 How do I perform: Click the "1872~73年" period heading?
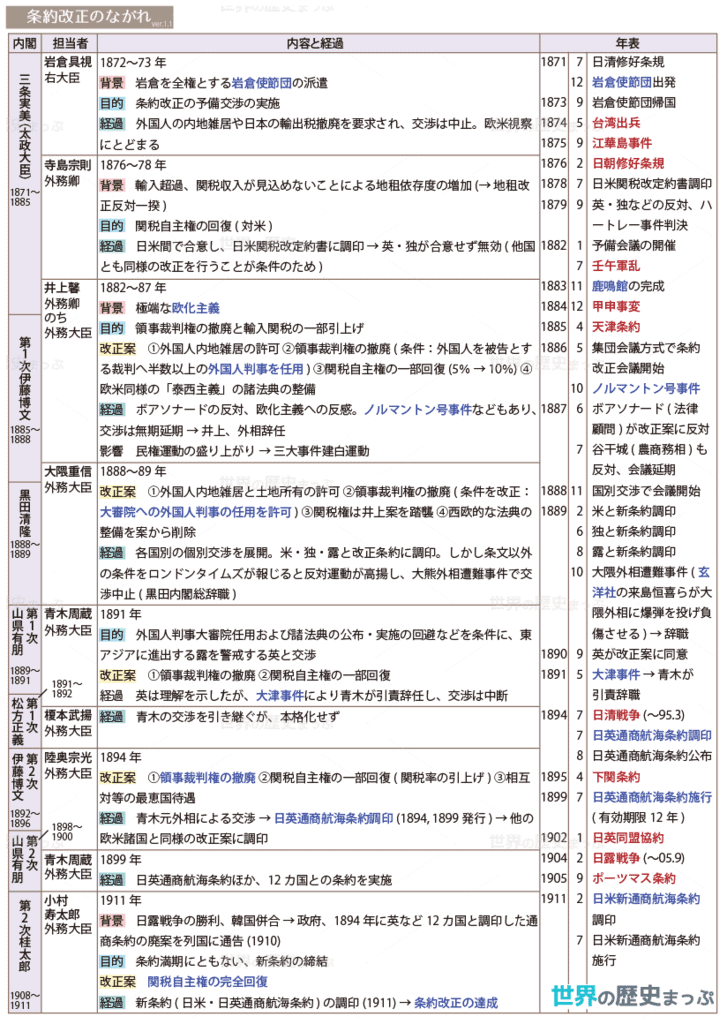tap(133, 63)
